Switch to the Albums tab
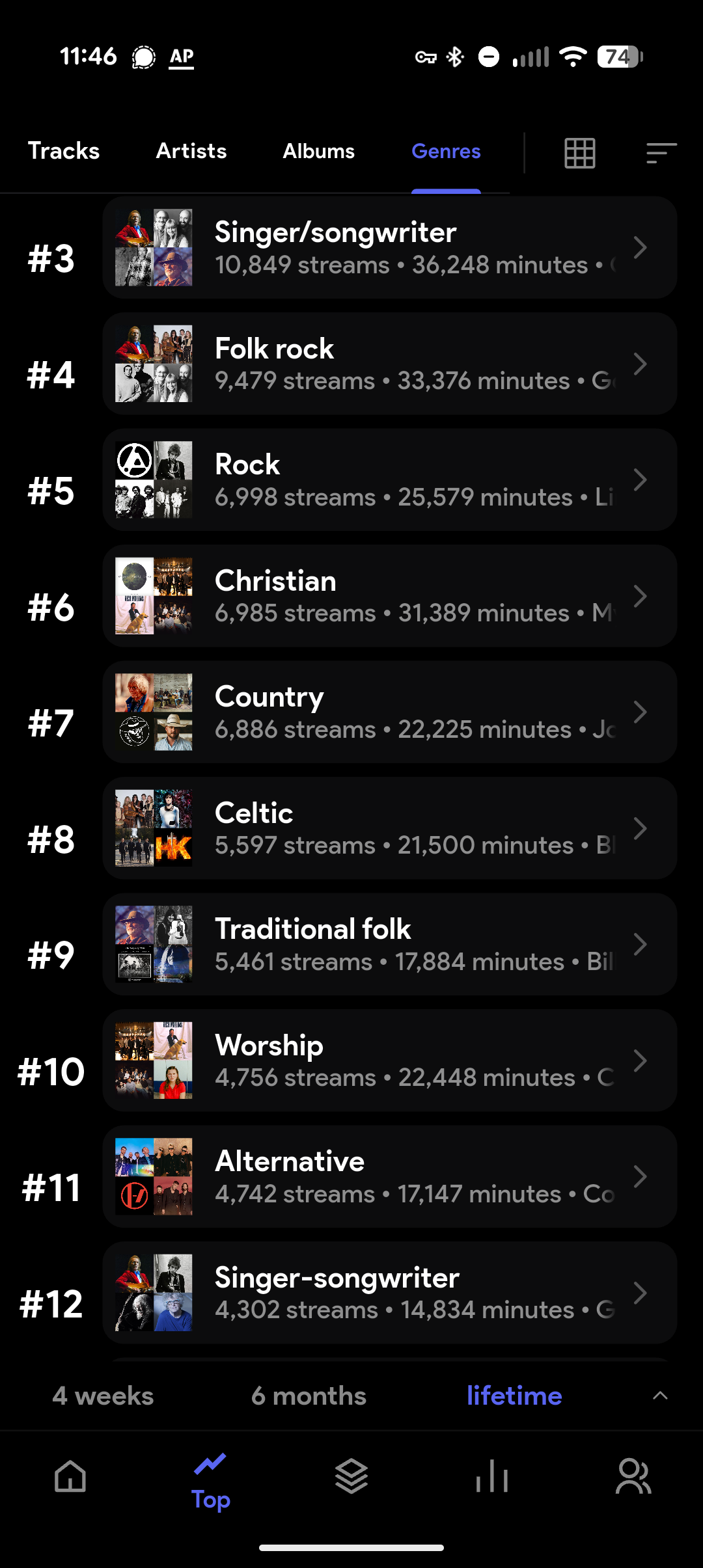Image resolution: width=703 pixels, height=1568 pixels. point(318,151)
